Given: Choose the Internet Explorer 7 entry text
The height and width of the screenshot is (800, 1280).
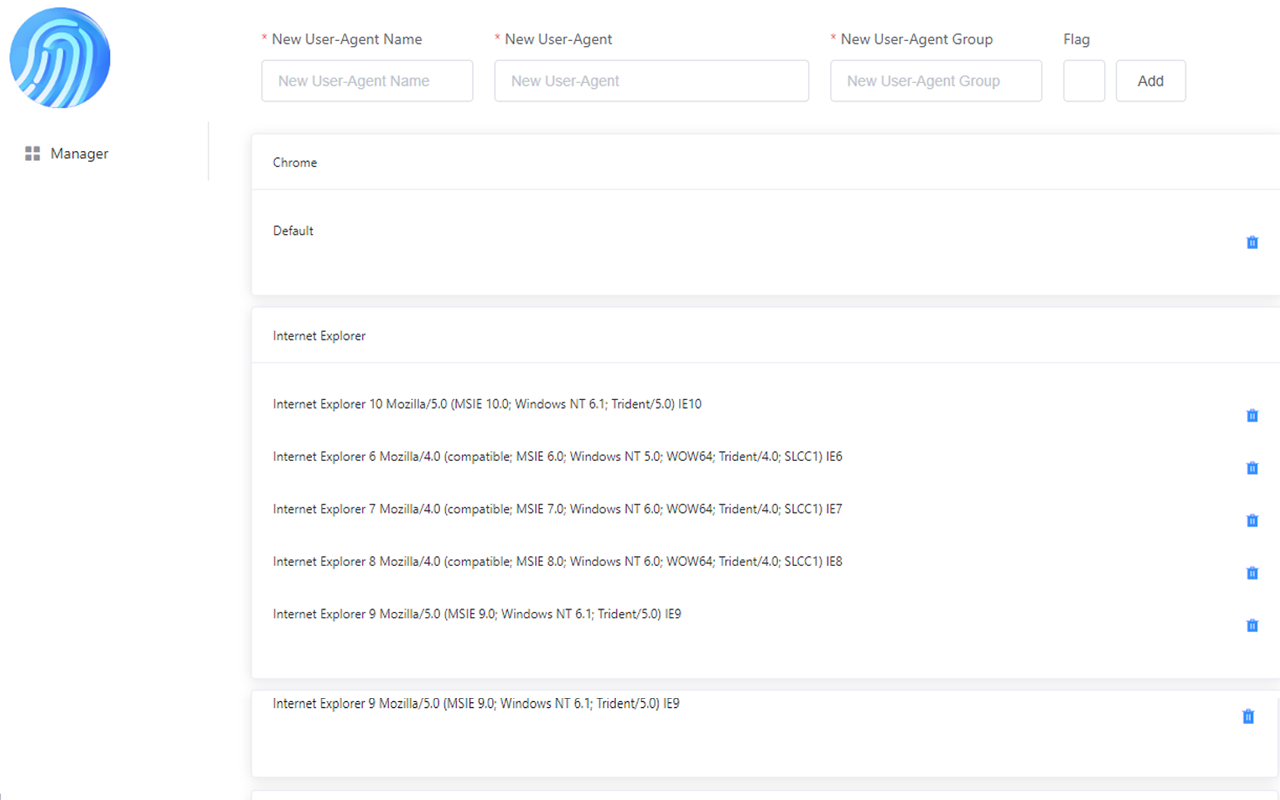Looking at the screenshot, I should [x=557, y=509].
